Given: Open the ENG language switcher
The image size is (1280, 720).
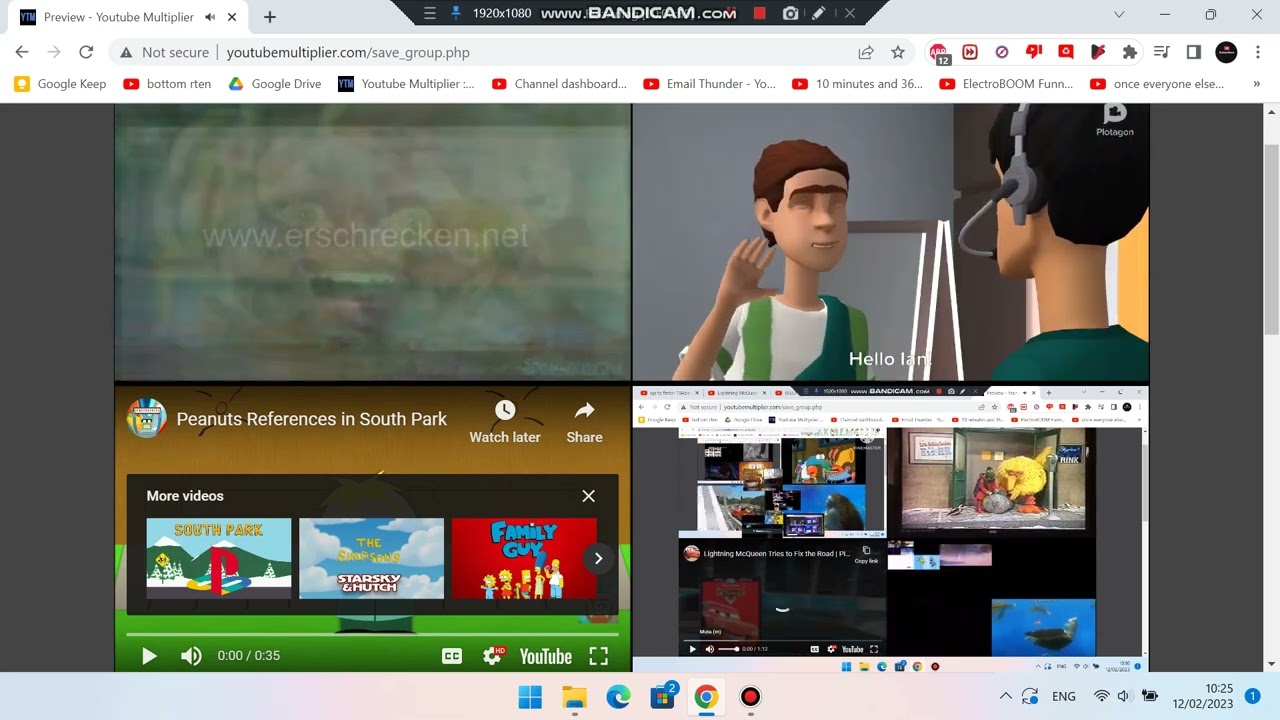Looking at the screenshot, I should [x=1064, y=696].
